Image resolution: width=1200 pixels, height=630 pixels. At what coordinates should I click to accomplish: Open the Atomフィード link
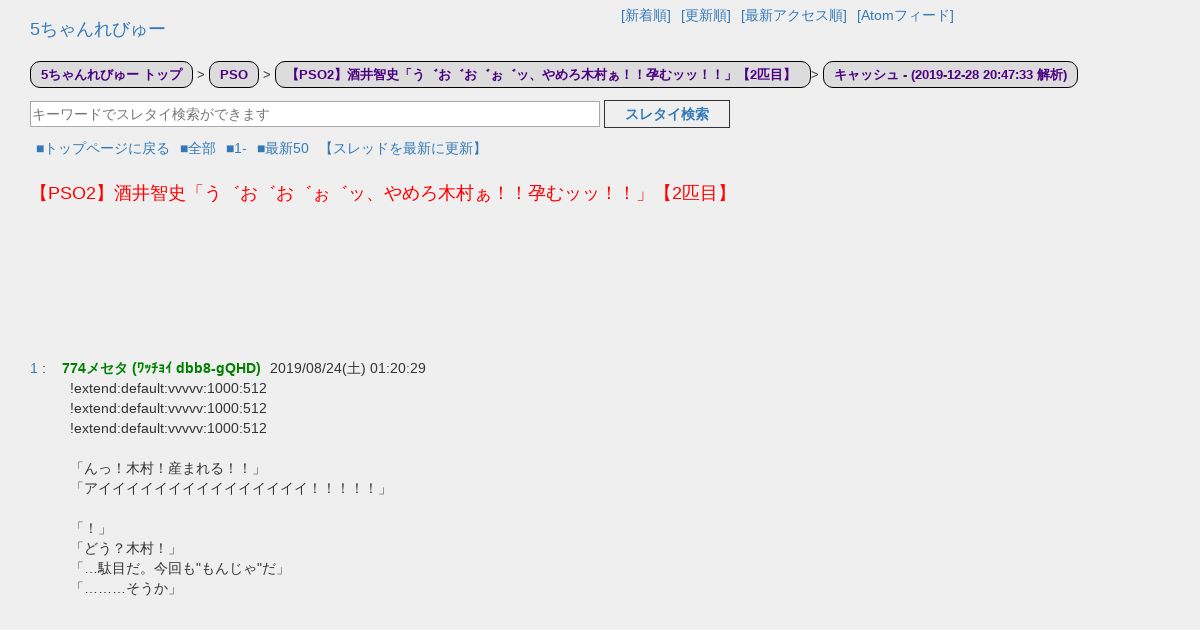(905, 16)
